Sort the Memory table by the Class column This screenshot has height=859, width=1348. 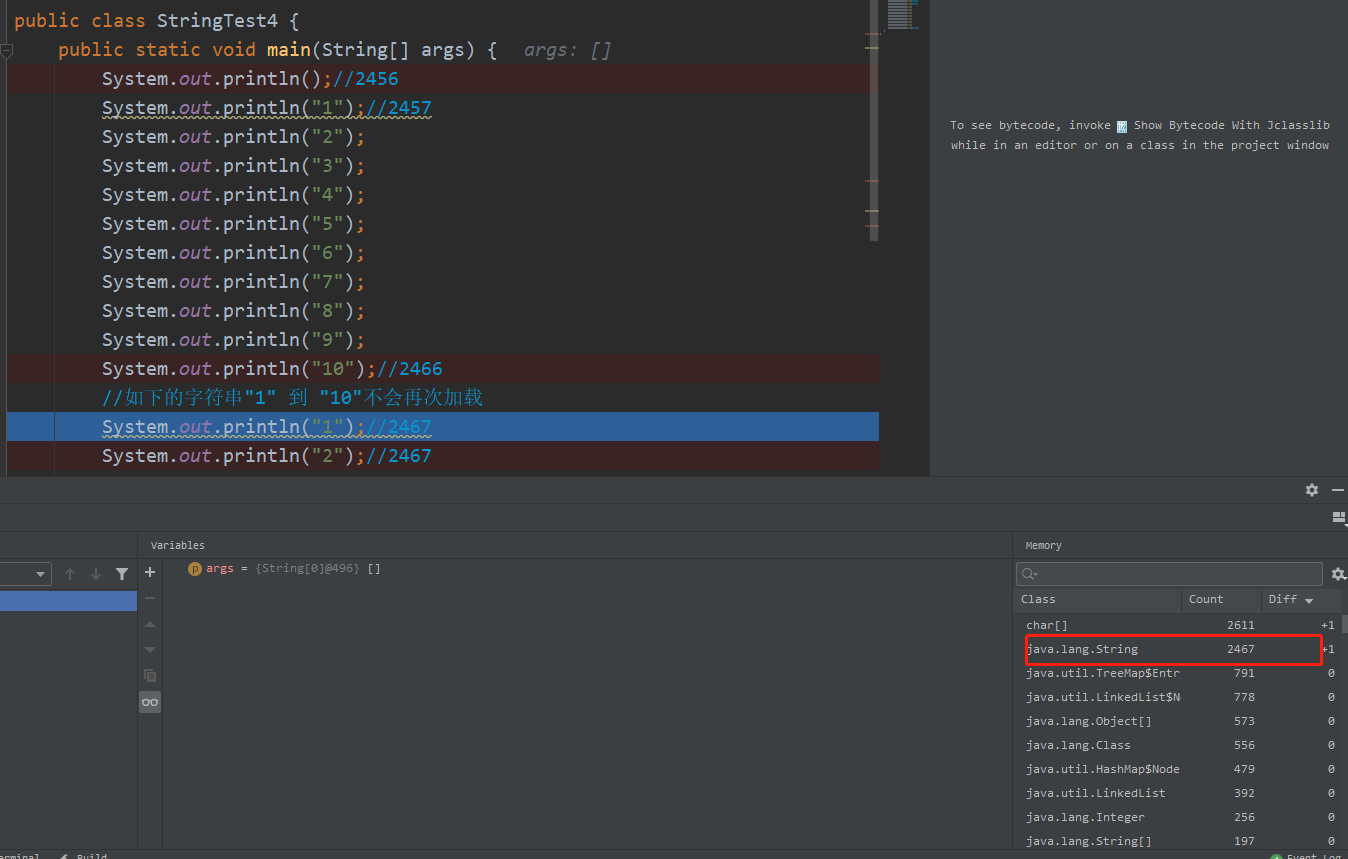(1098, 599)
